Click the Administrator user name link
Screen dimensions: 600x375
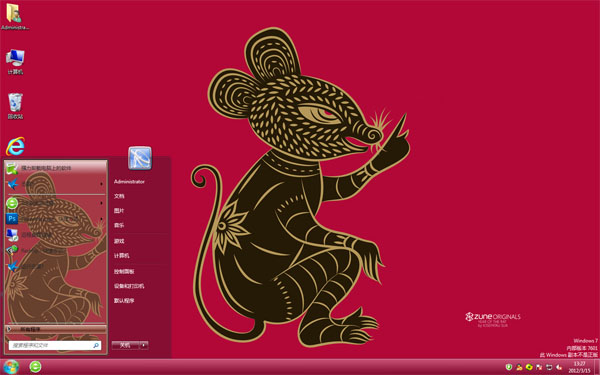coord(129,182)
